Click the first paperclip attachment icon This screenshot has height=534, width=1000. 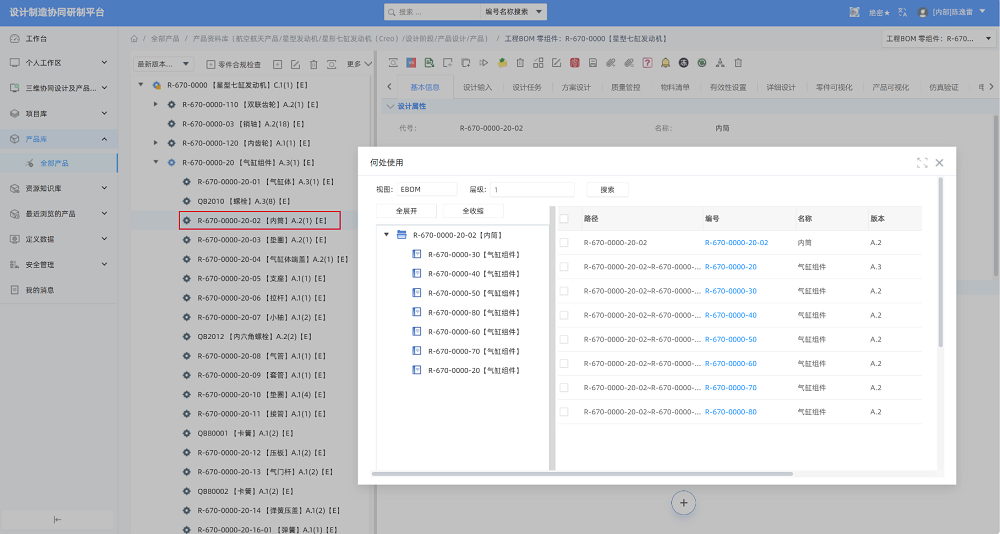click(610, 63)
